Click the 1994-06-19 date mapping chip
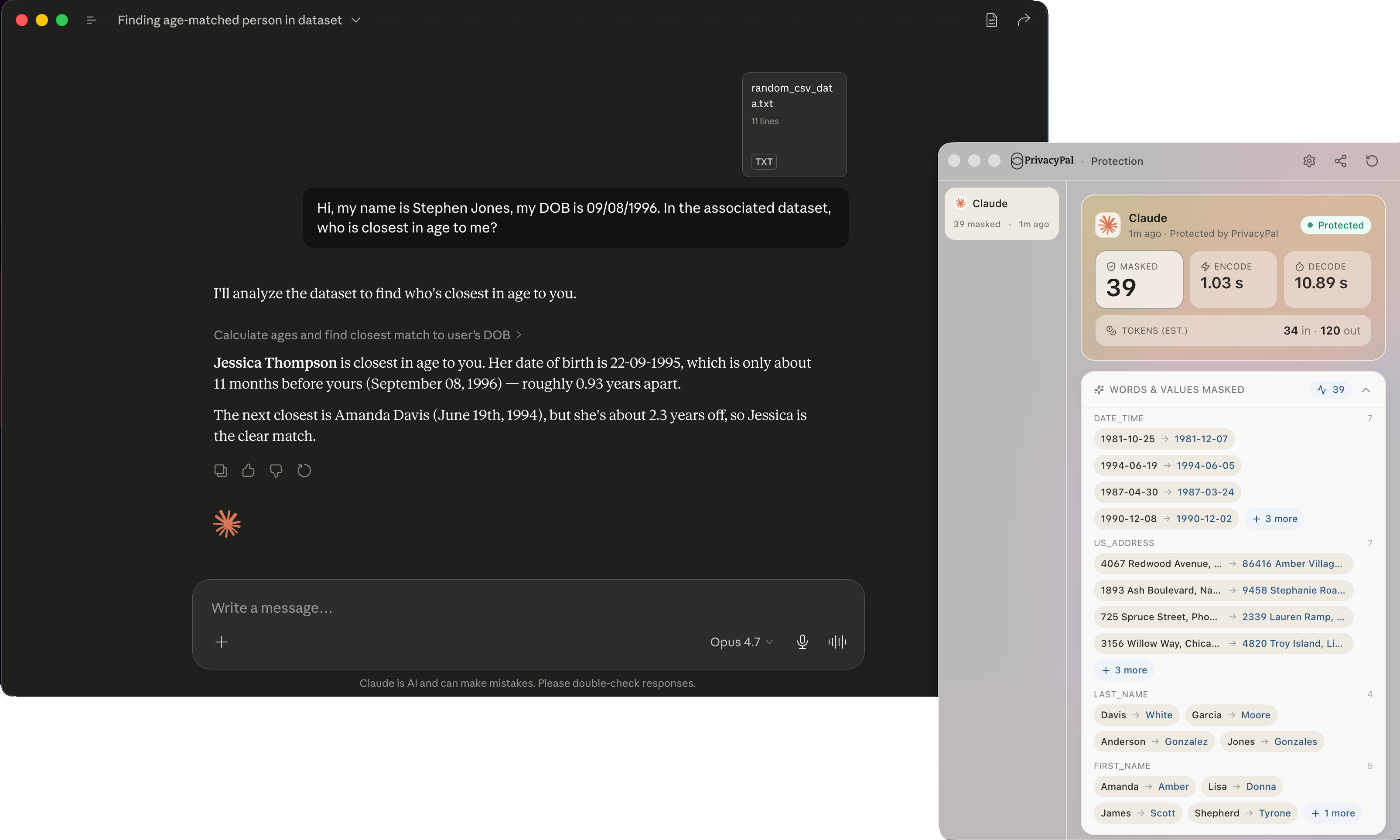The image size is (1400, 840). (x=1168, y=465)
